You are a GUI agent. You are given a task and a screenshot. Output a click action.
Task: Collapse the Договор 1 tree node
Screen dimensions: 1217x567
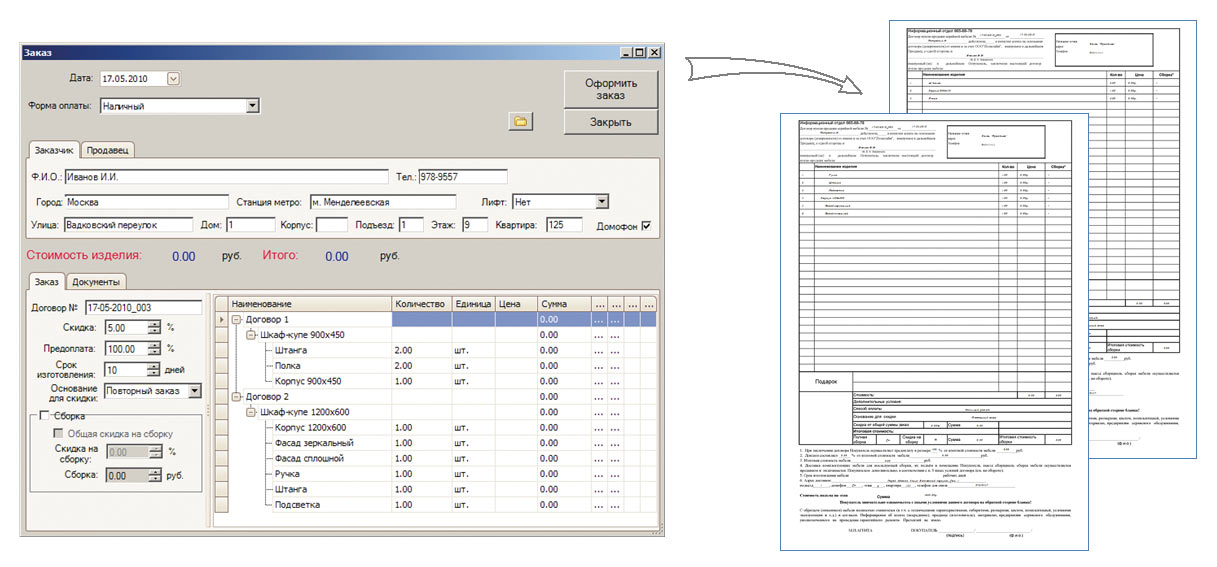pos(236,319)
